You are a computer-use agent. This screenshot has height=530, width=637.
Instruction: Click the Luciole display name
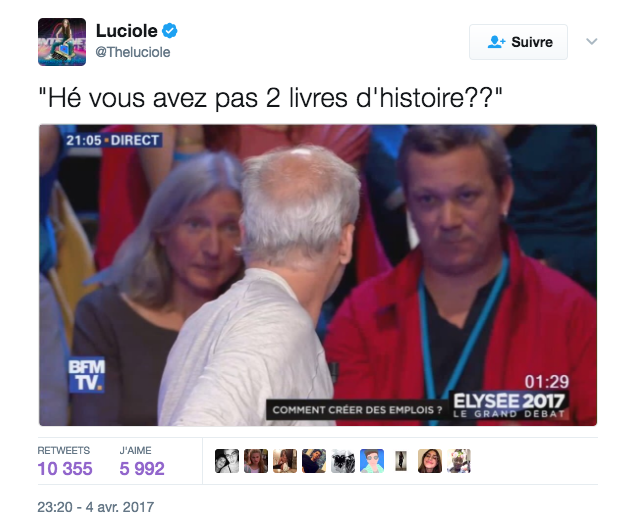click(x=127, y=31)
